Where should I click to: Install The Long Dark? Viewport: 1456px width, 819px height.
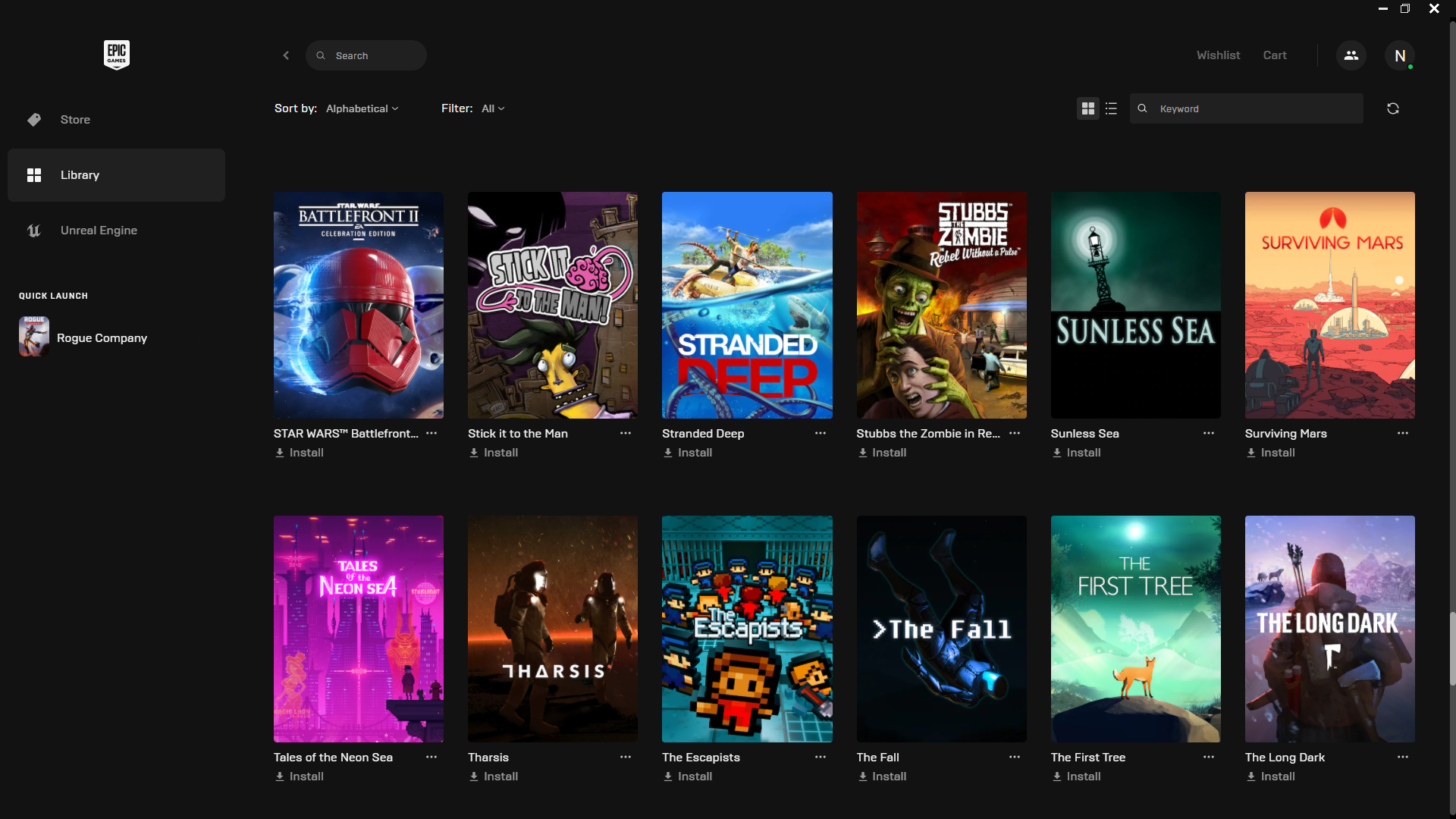pos(1270,777)
